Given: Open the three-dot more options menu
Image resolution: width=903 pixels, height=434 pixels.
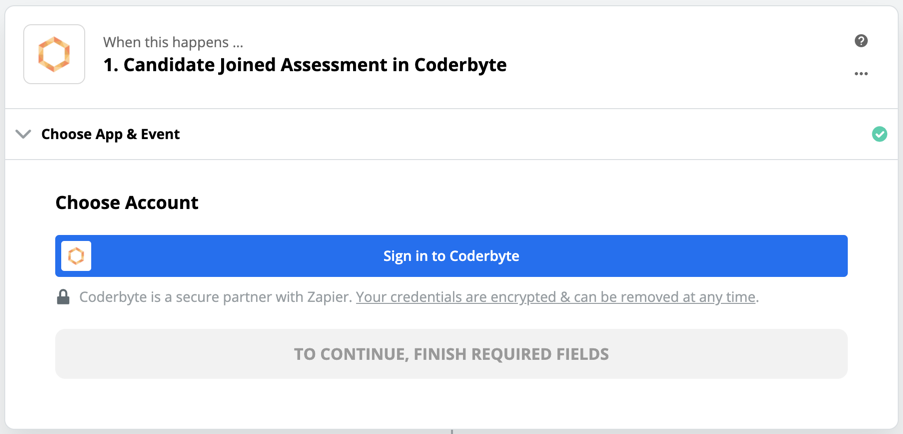Looking at the screenshot, I should [861, 74].
